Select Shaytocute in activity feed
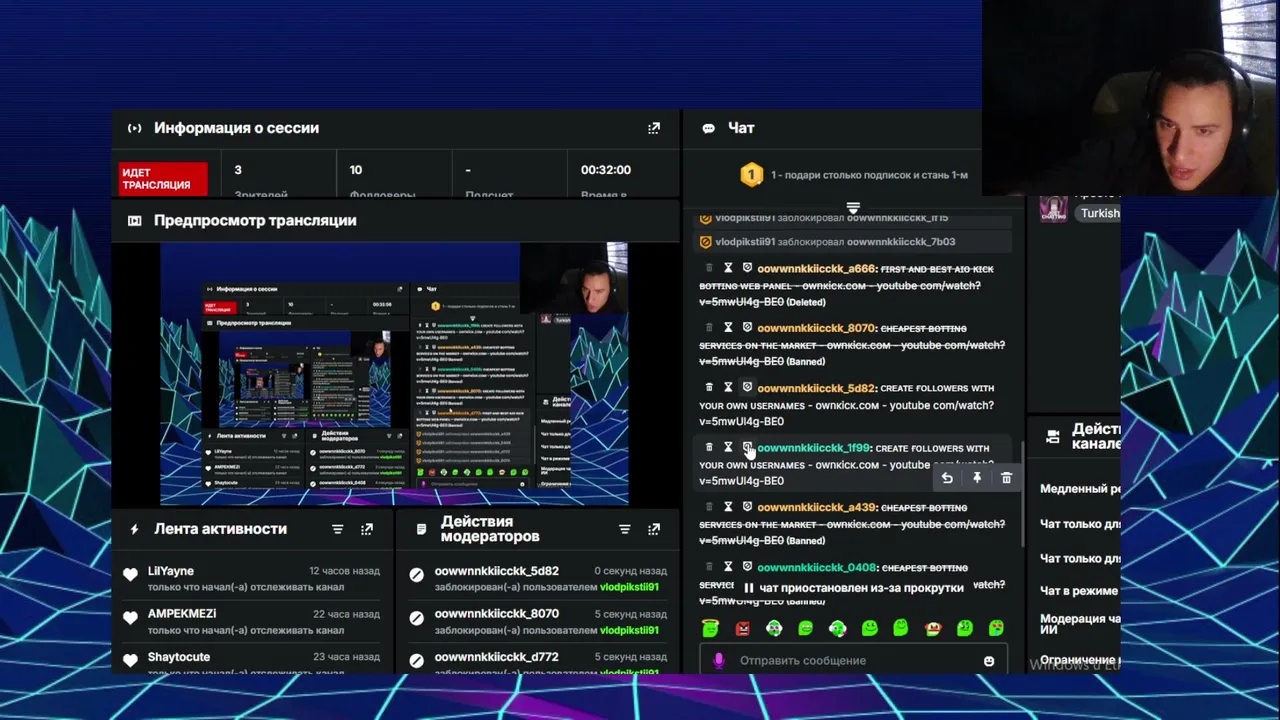1280x720 pixels. 179,657
